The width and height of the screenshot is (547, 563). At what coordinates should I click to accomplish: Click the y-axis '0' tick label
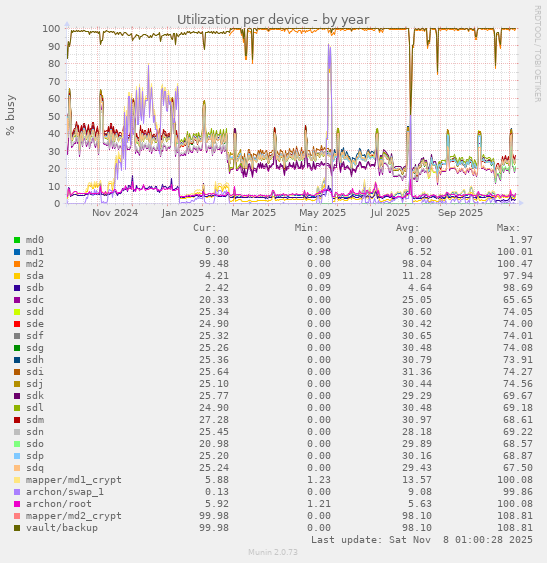pyautogui.click(x=57, y=204)
